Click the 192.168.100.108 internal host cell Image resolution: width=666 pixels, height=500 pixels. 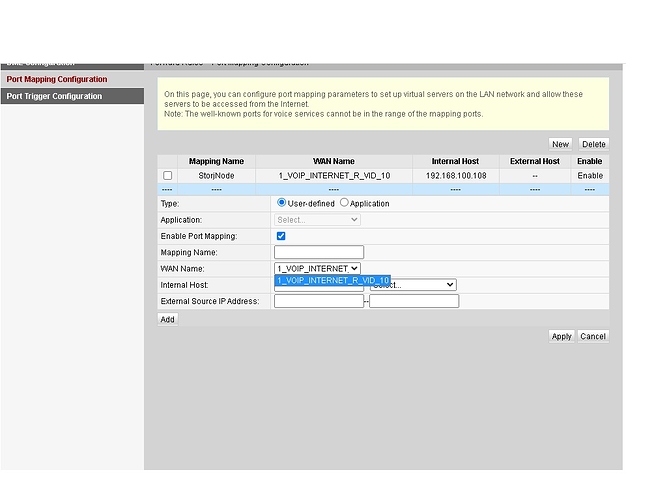455,176
